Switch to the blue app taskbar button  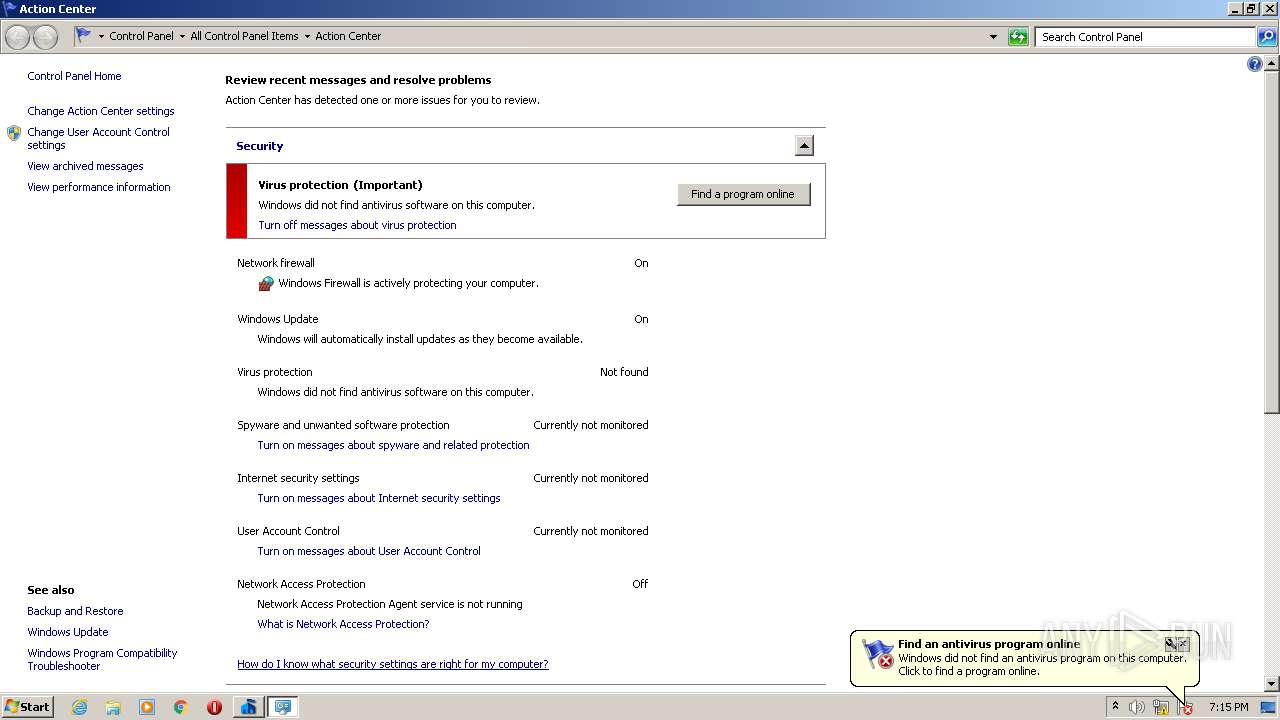pyautogui.click(x=248, y=707)
